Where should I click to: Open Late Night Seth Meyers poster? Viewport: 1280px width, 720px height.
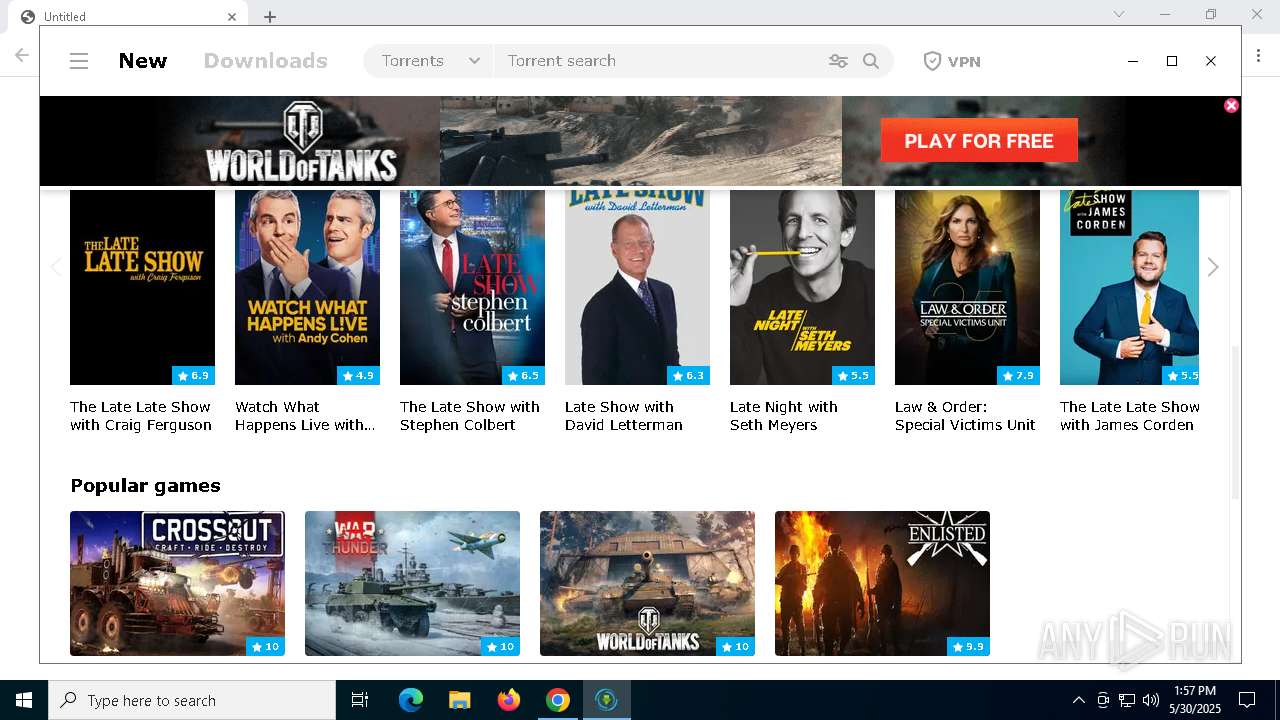802,287
